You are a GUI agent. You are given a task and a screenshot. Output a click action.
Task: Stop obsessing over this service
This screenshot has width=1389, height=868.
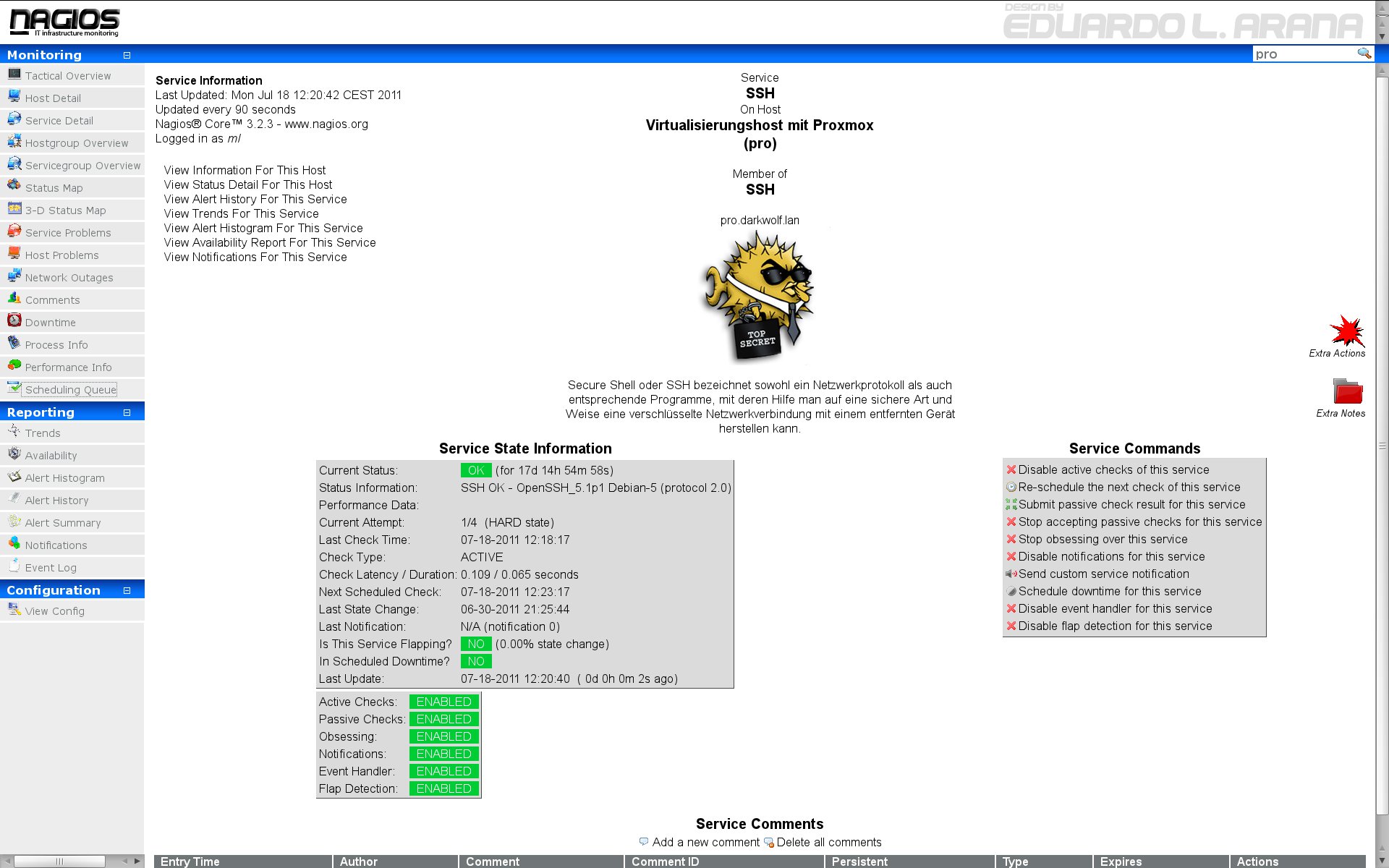tap(1103, 540)
